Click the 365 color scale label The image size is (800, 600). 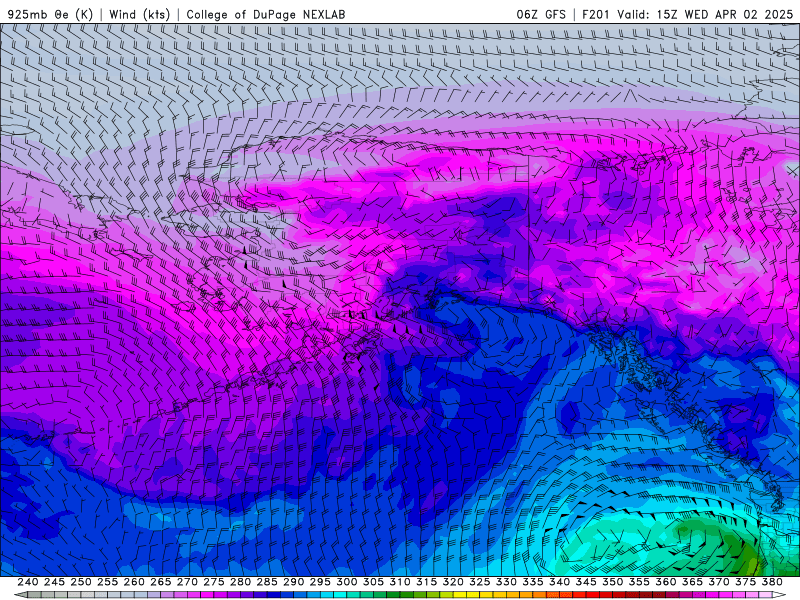click(692, 582)
